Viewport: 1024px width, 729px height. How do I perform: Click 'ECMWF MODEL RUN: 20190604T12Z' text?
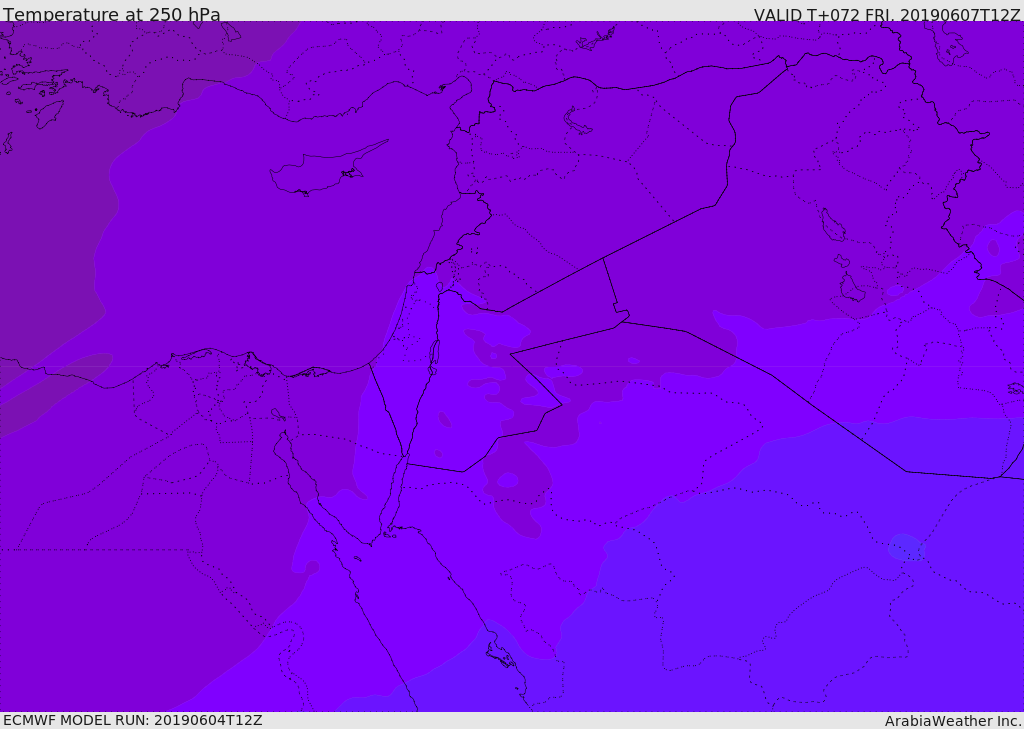click(x=133, y=720)
